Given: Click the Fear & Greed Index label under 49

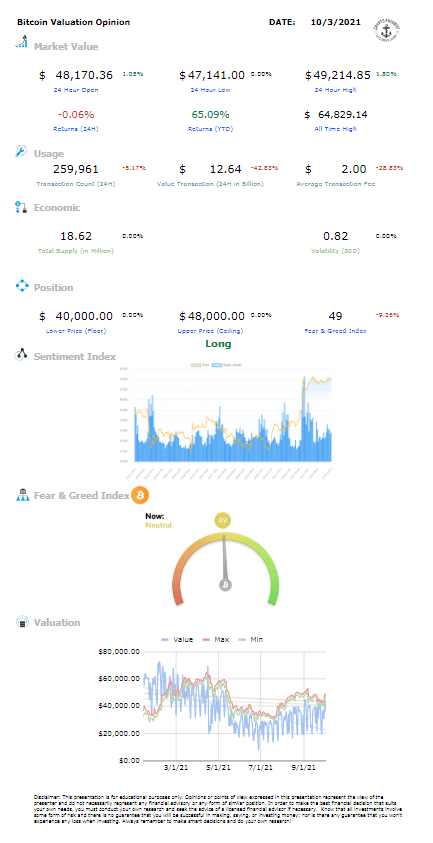Looking at the screenshot, I should point(335,331).
